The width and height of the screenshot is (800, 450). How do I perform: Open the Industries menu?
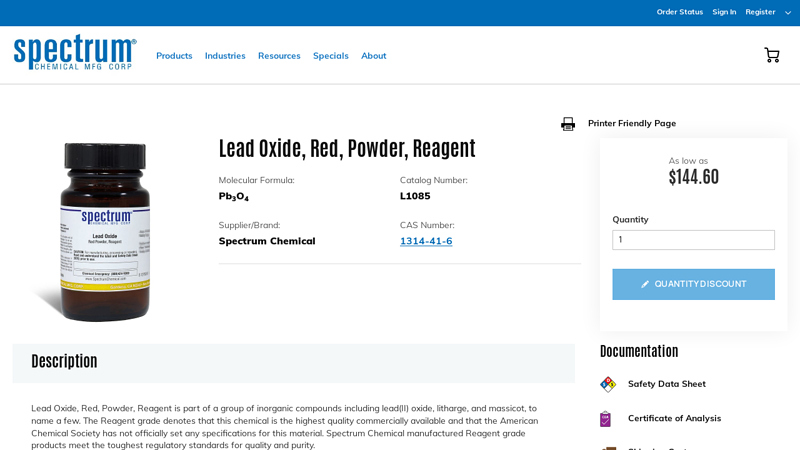click(225, 56)
